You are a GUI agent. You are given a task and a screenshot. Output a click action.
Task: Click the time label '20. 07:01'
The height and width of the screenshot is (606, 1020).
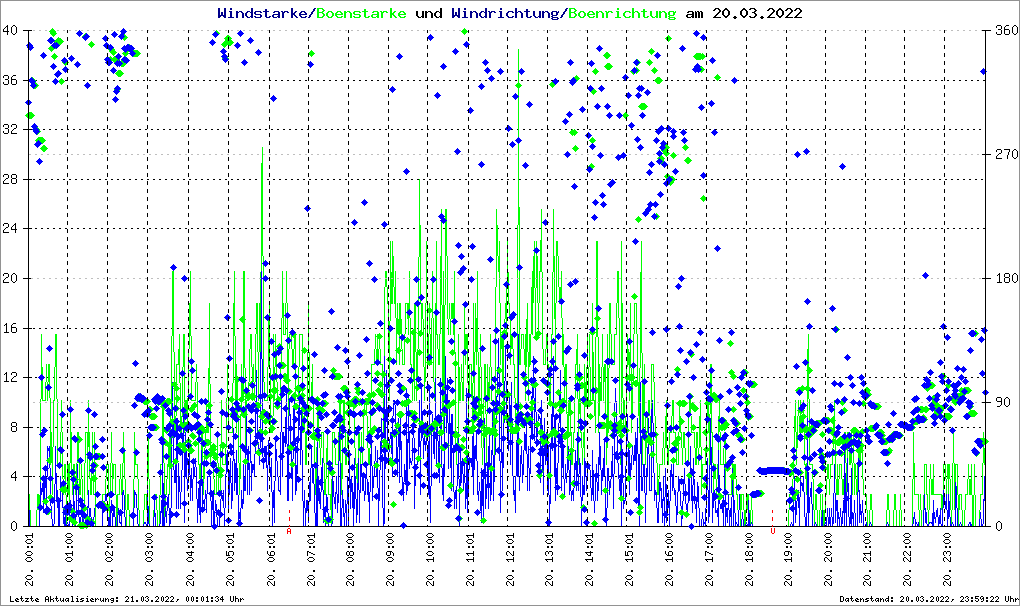point(311,559)
